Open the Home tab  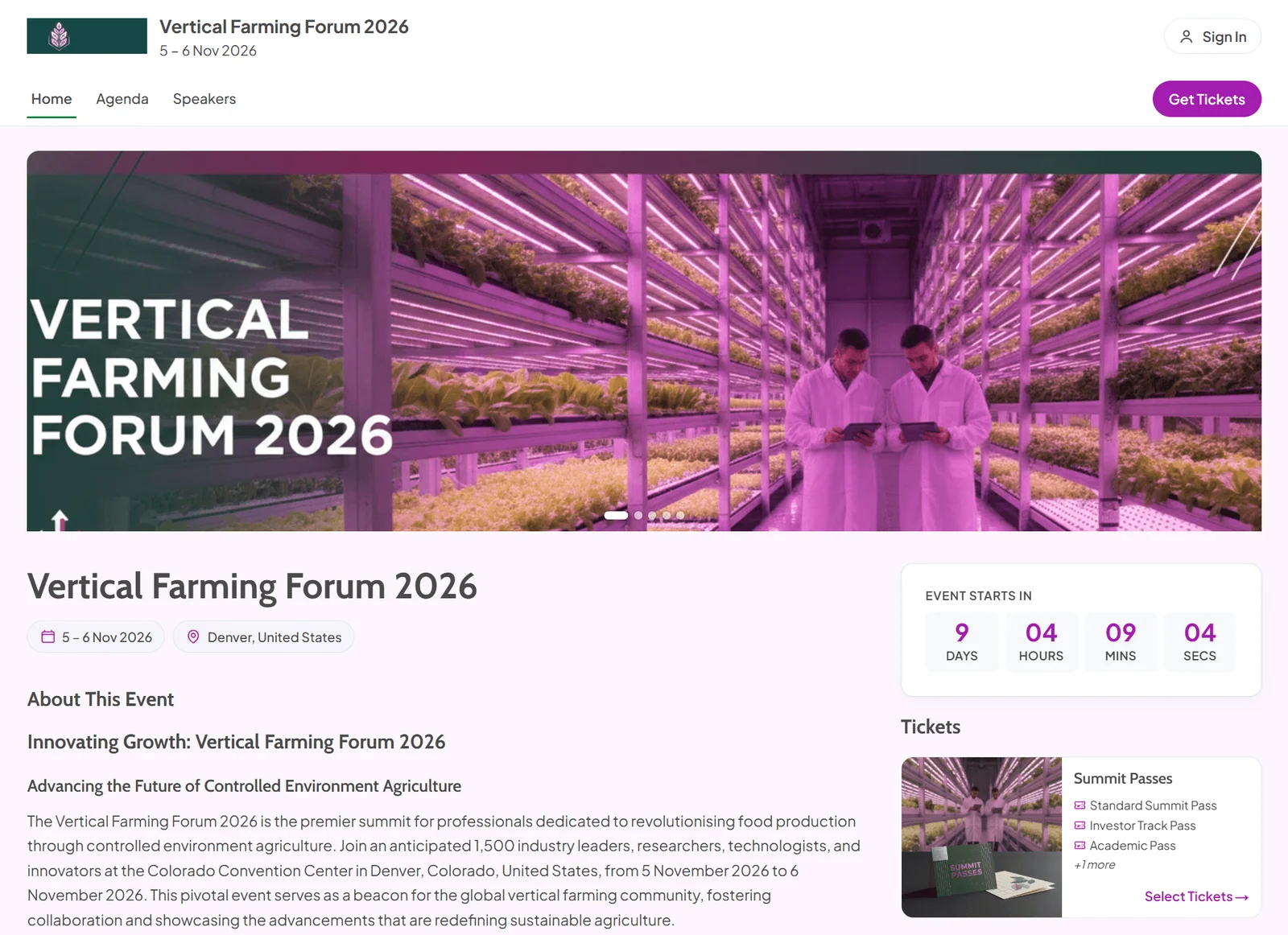(52, 99)
